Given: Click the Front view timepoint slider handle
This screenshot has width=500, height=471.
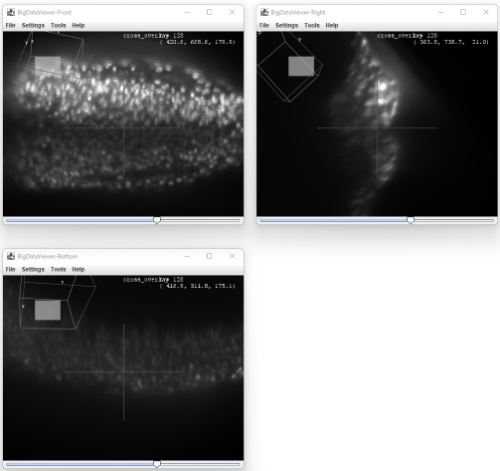Looking at the screenshot, I should [x=157, y=220].
